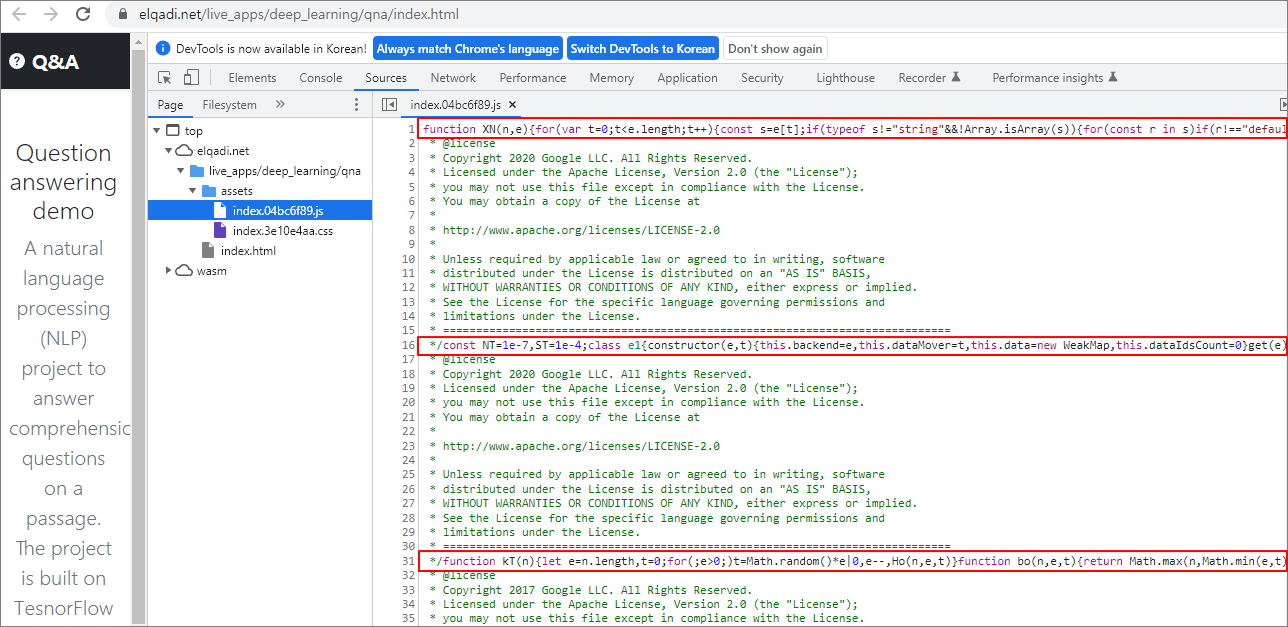Open the Recorder tab
Image resolution: width=1288 pixels, height=627 pixels.
coord(929,77)
